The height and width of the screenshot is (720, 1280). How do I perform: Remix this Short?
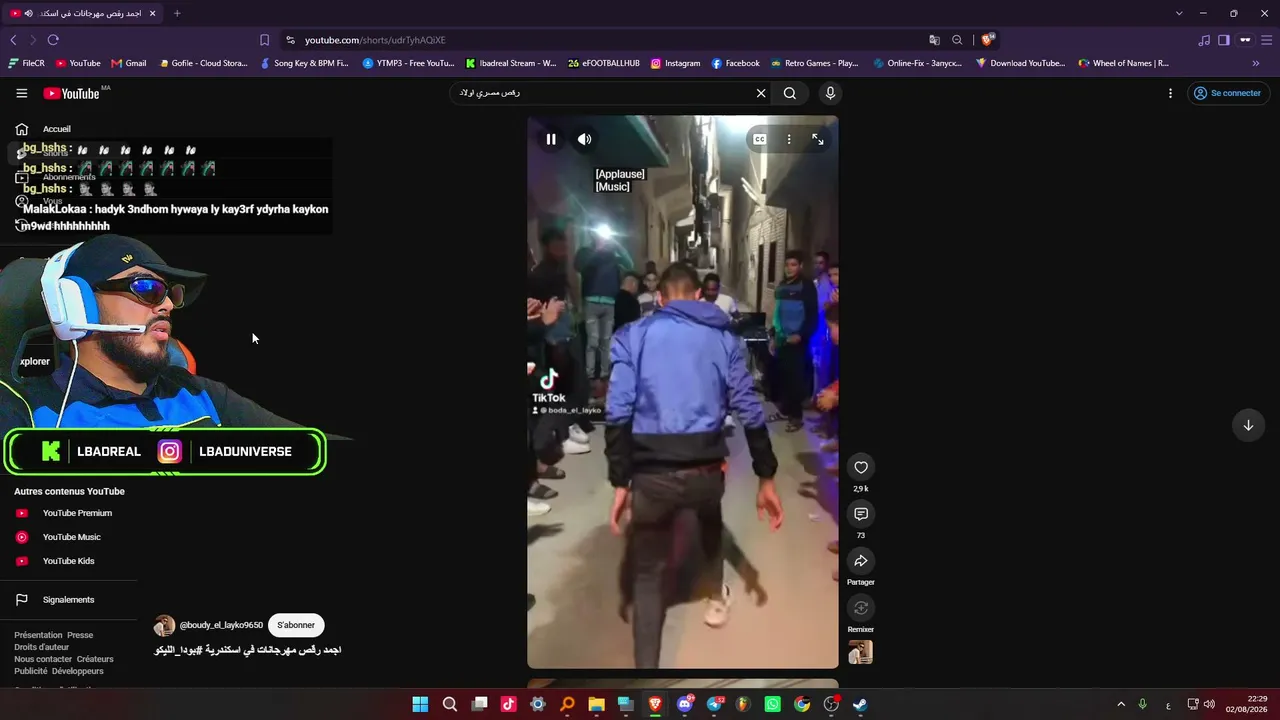coord(861,608)
